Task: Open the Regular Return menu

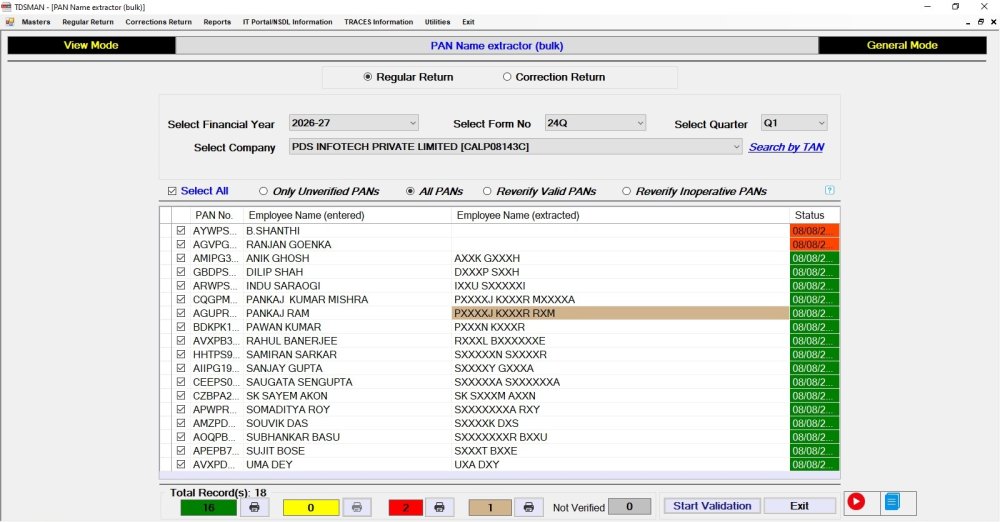Action: coord(88,22)
